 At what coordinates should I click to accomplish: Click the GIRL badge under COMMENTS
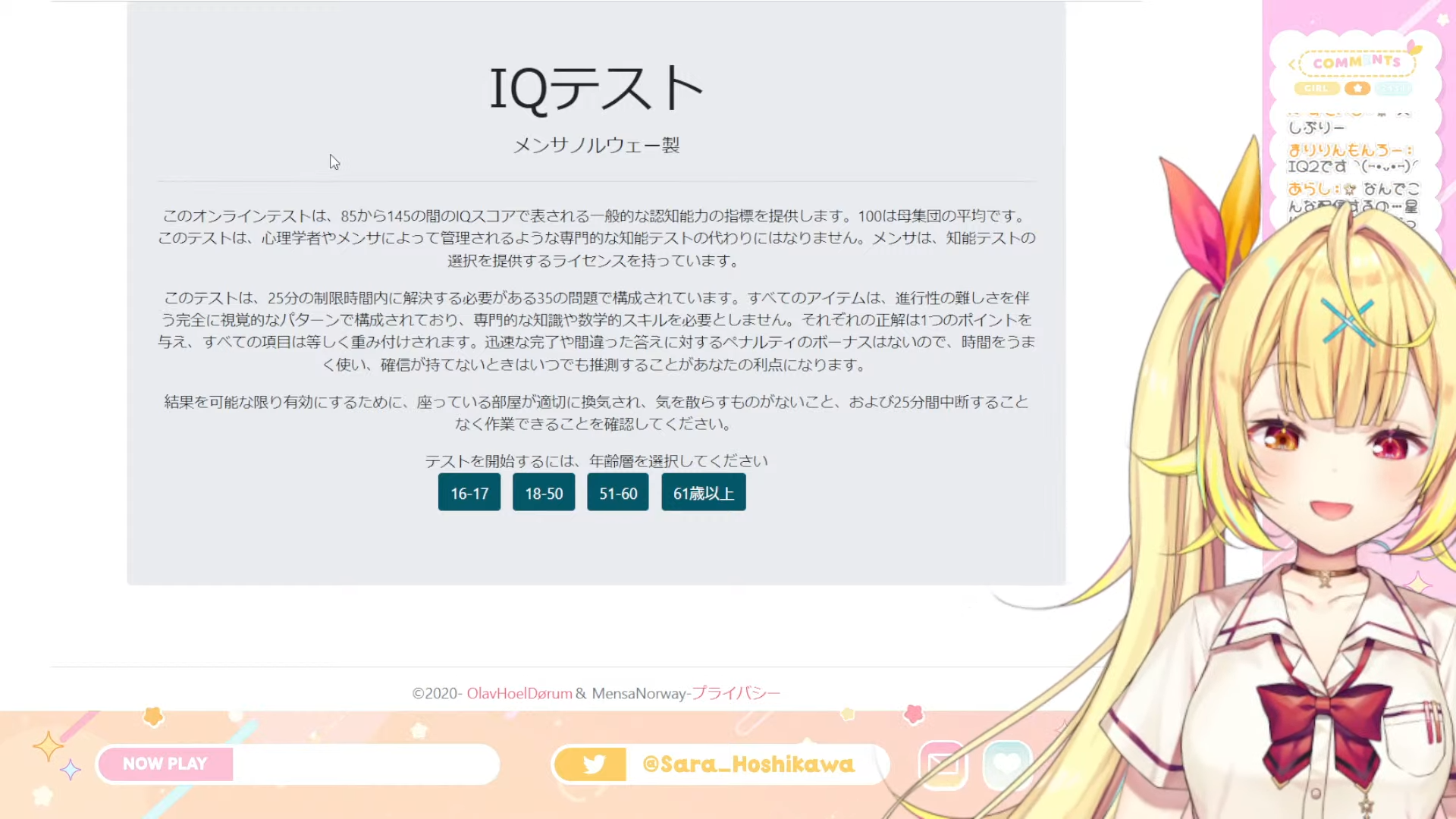1316,89
